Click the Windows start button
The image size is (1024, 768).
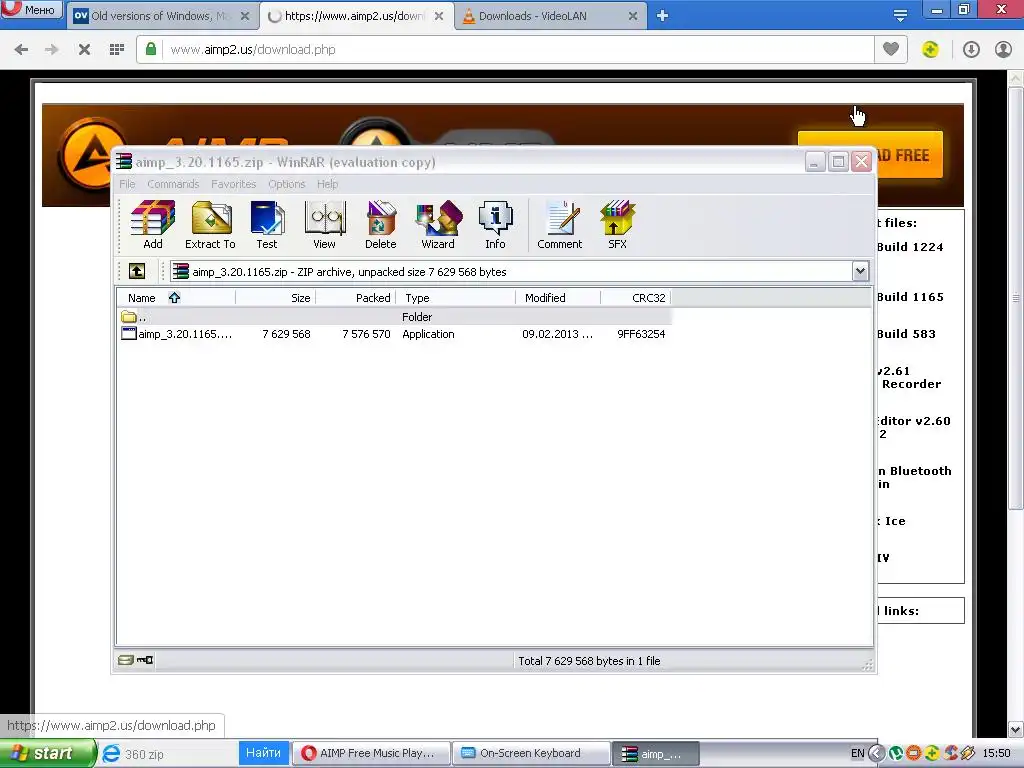pos(47,754)
